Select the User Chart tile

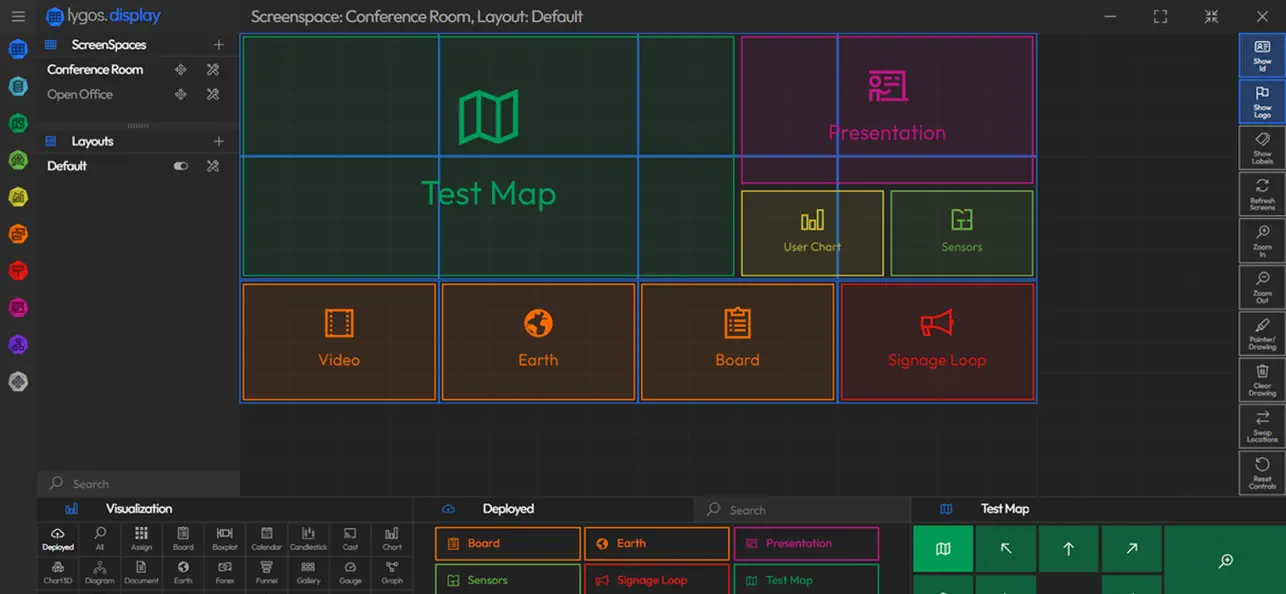812,233
